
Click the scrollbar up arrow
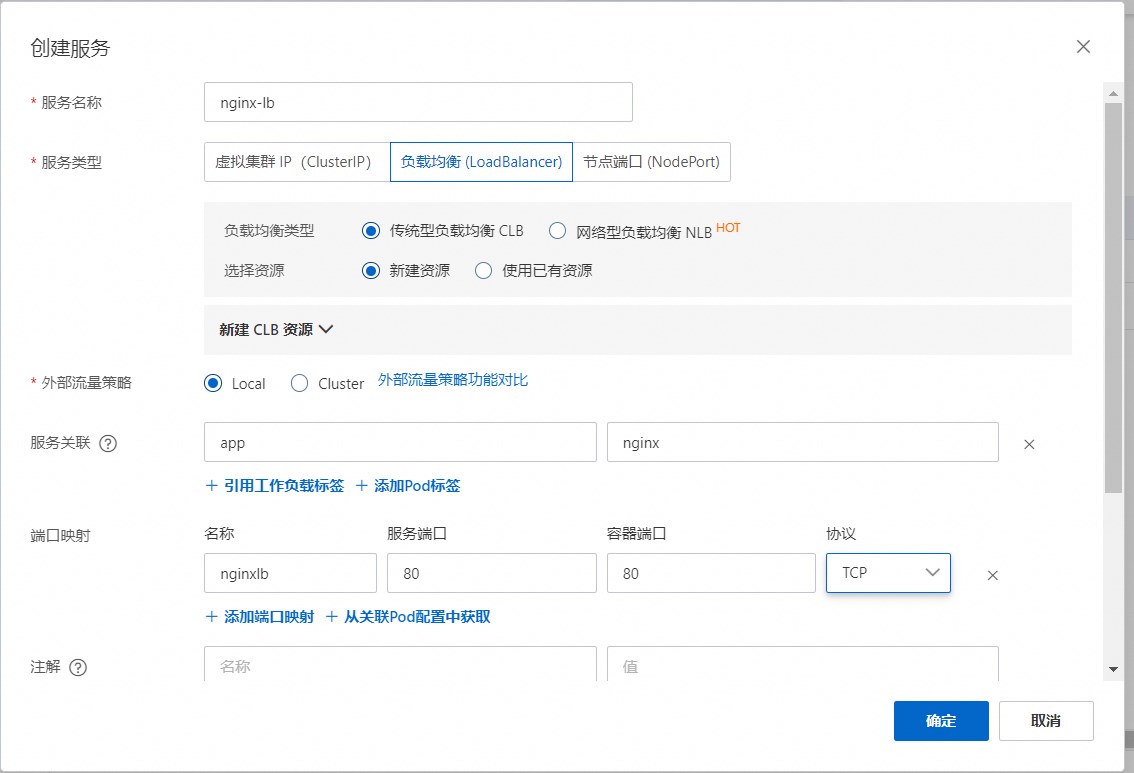(1113, 92)
